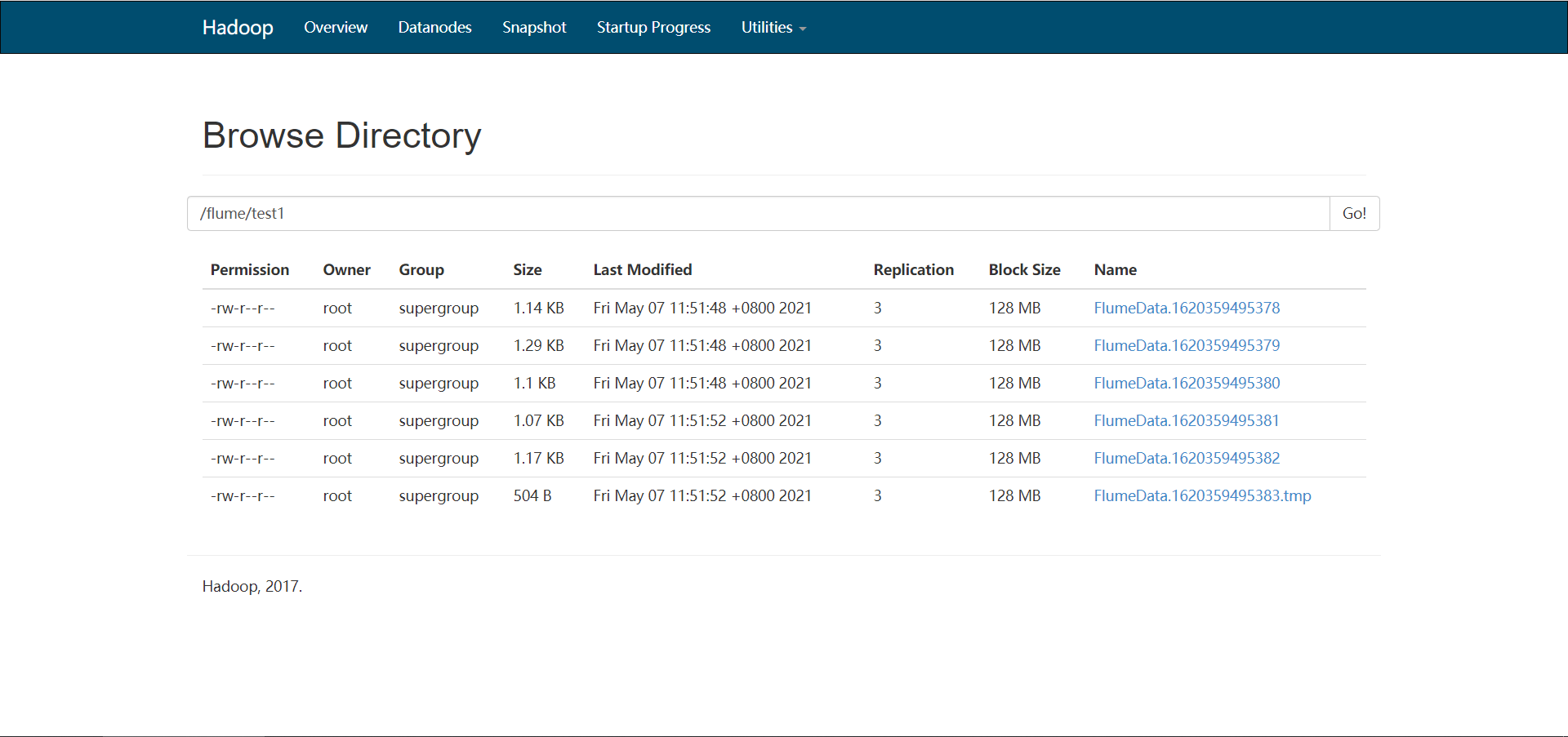
Task: Open file FlumeData.1620359495381
Action: point(1187,420)
